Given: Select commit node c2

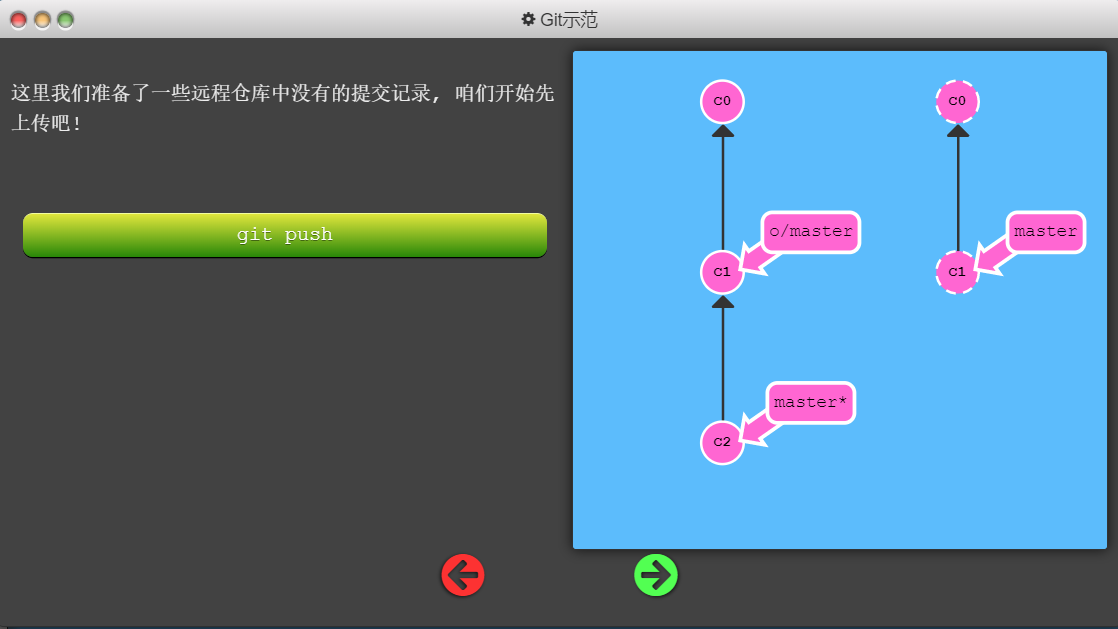Looking at the screenshot, I should click(722, 442).
